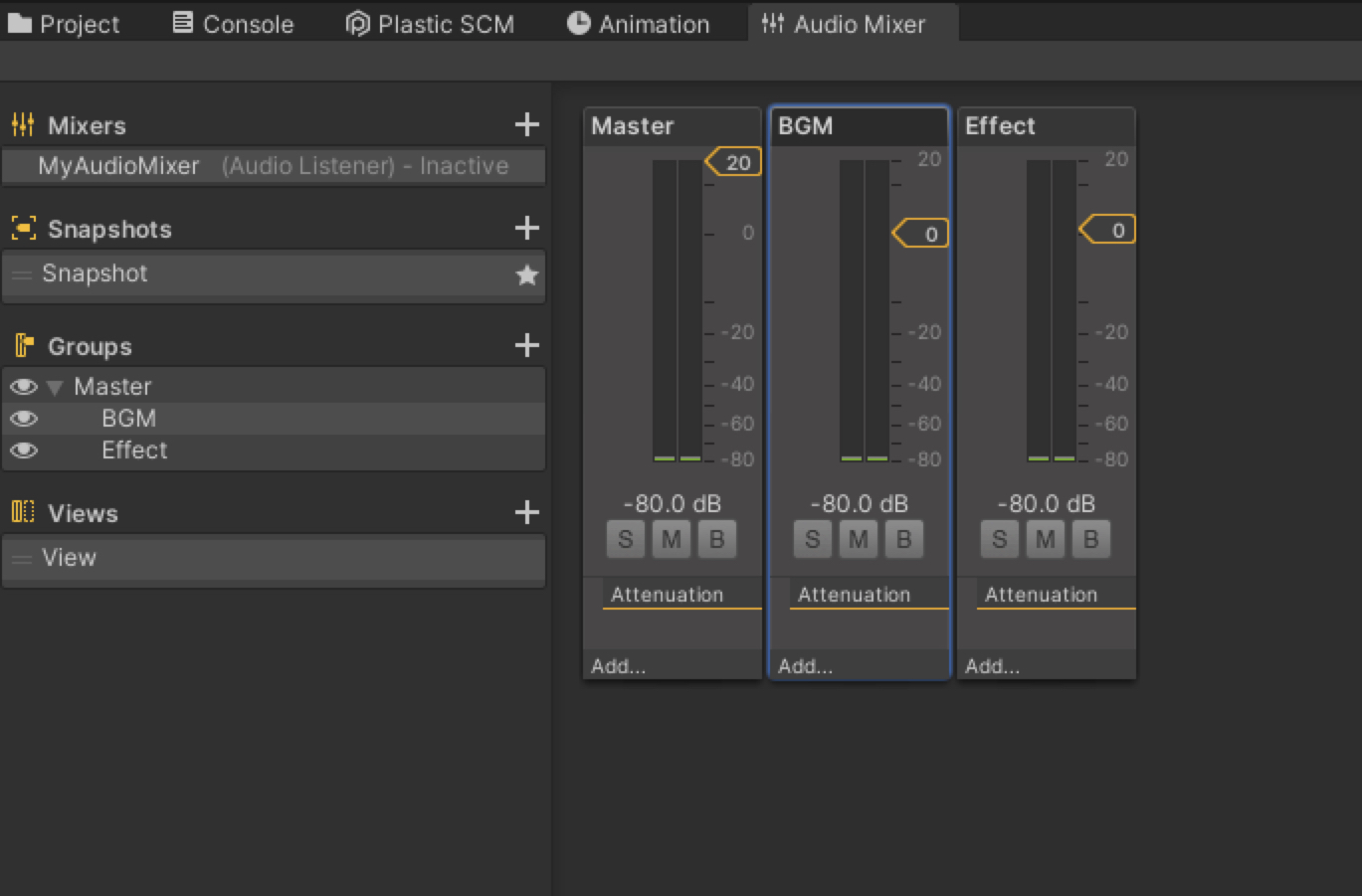Solo the BGM group with the S button
Image resolution: width=1362 pixels, height=896 pixels.
coord(812,538)
